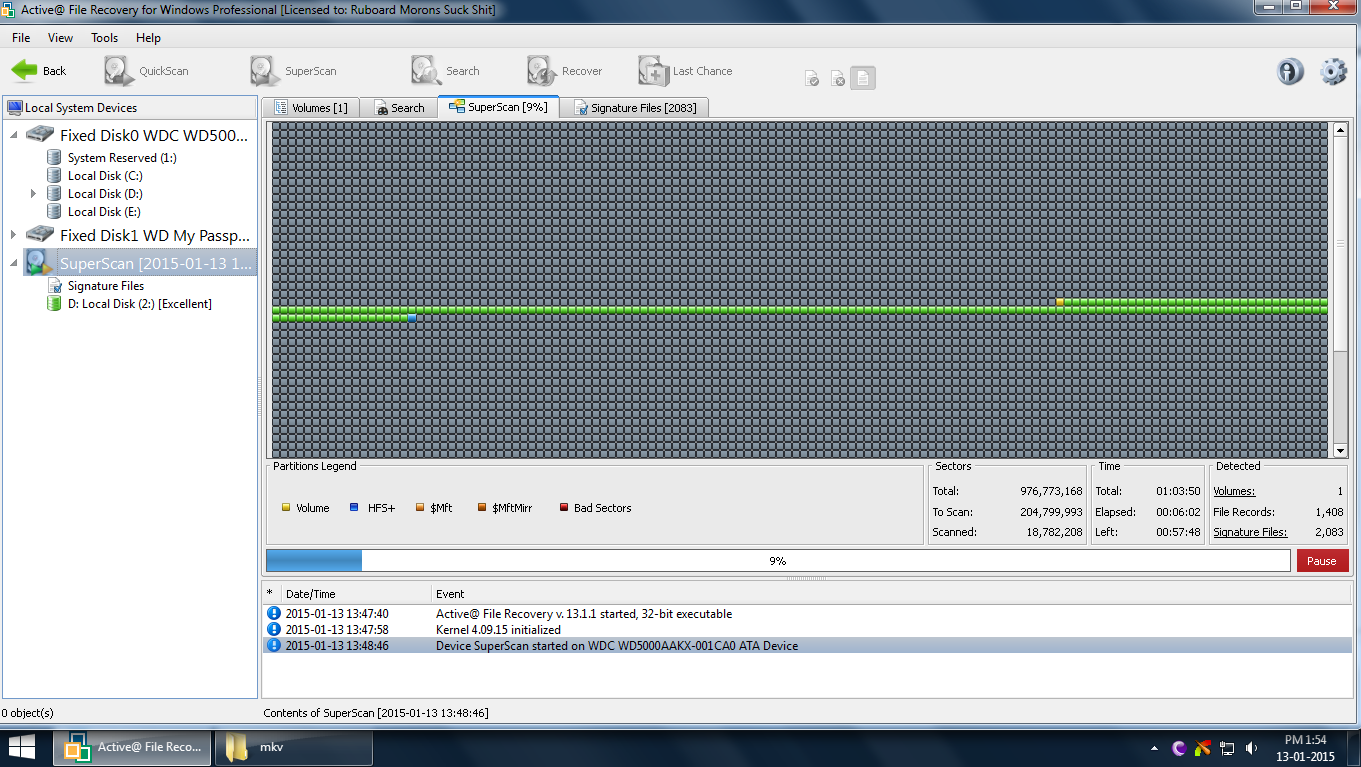This screenshot has width=1361, height=767.
Task: Click the green Back arrow icon
Action: point(25,71)
